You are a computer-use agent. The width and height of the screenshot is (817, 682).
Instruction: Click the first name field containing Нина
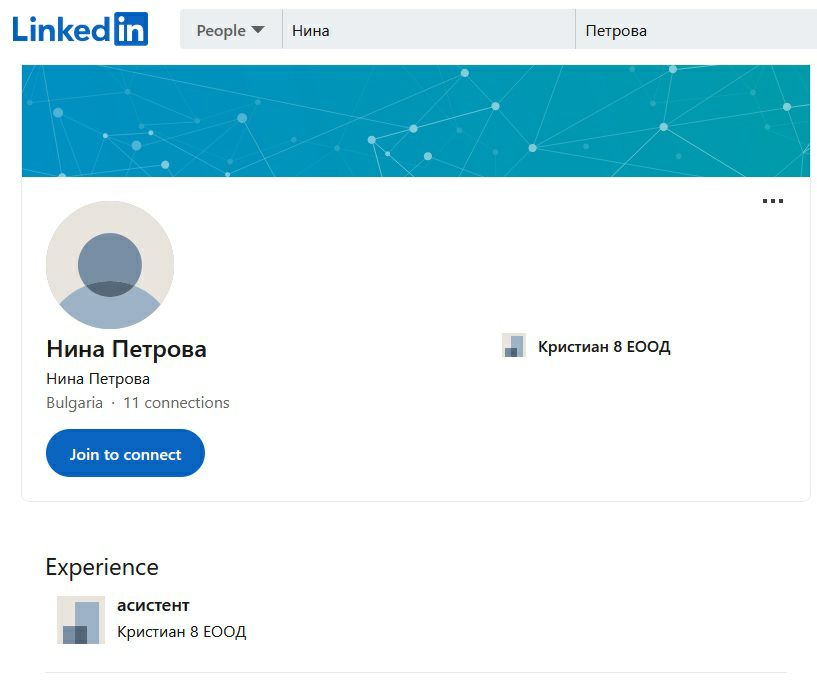point(428,30)
